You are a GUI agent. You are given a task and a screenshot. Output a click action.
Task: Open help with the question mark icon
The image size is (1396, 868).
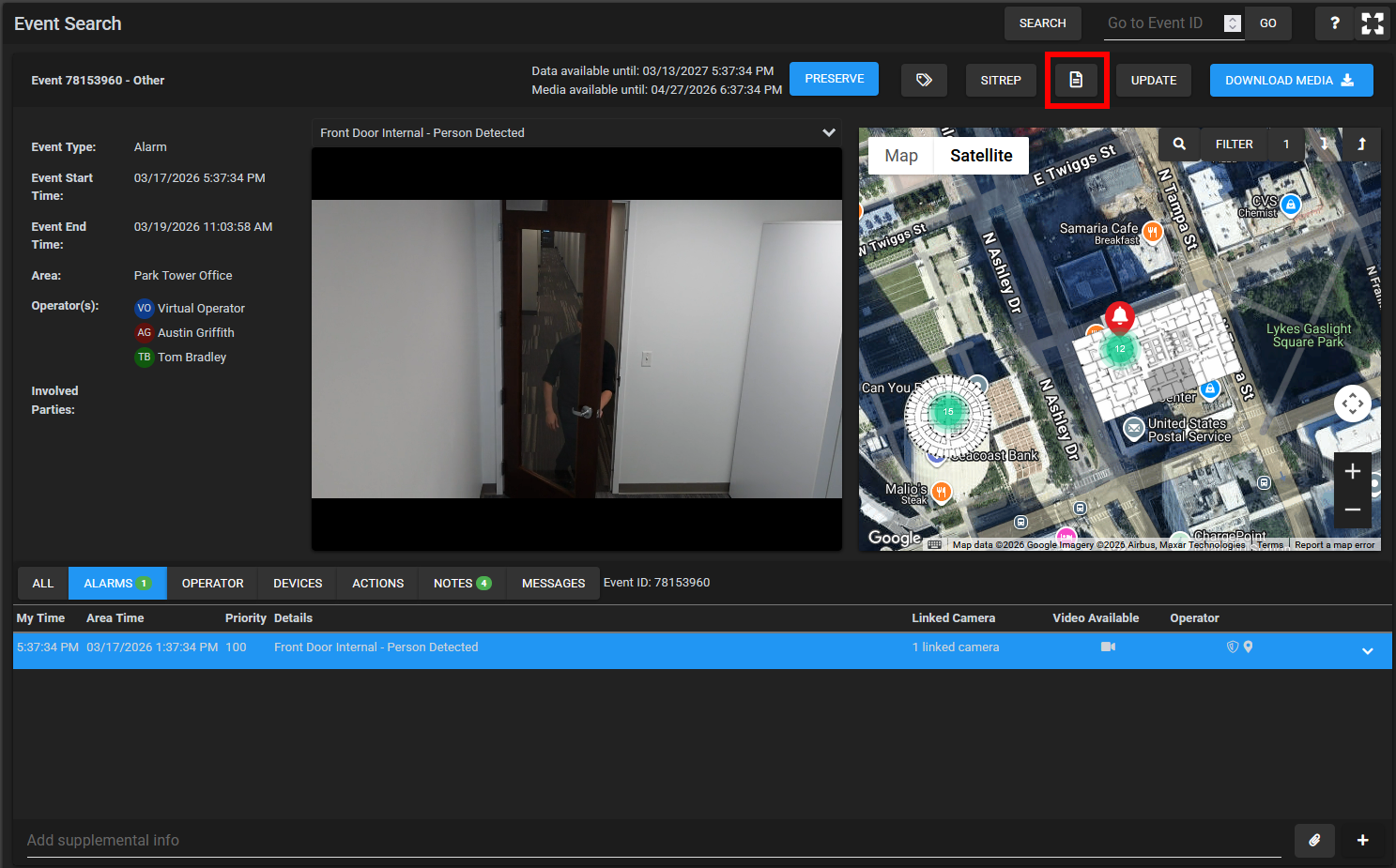point(1334,23)
